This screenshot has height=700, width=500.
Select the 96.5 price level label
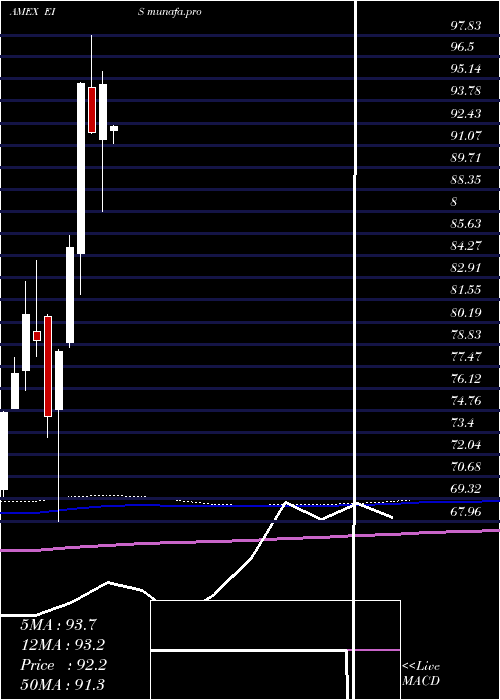462,47
